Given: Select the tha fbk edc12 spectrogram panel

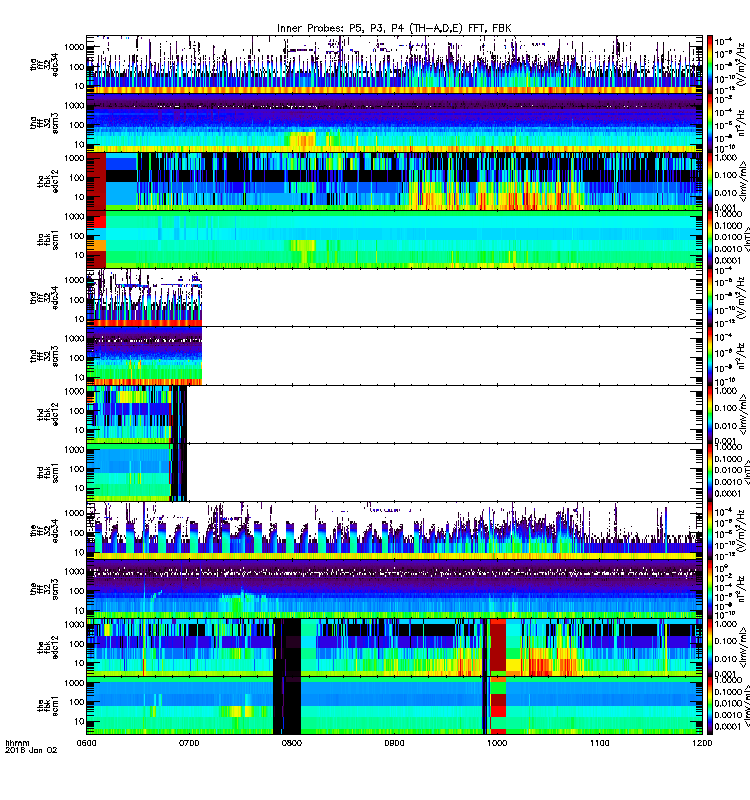Looking at the screenshot, I should point(394,181).
